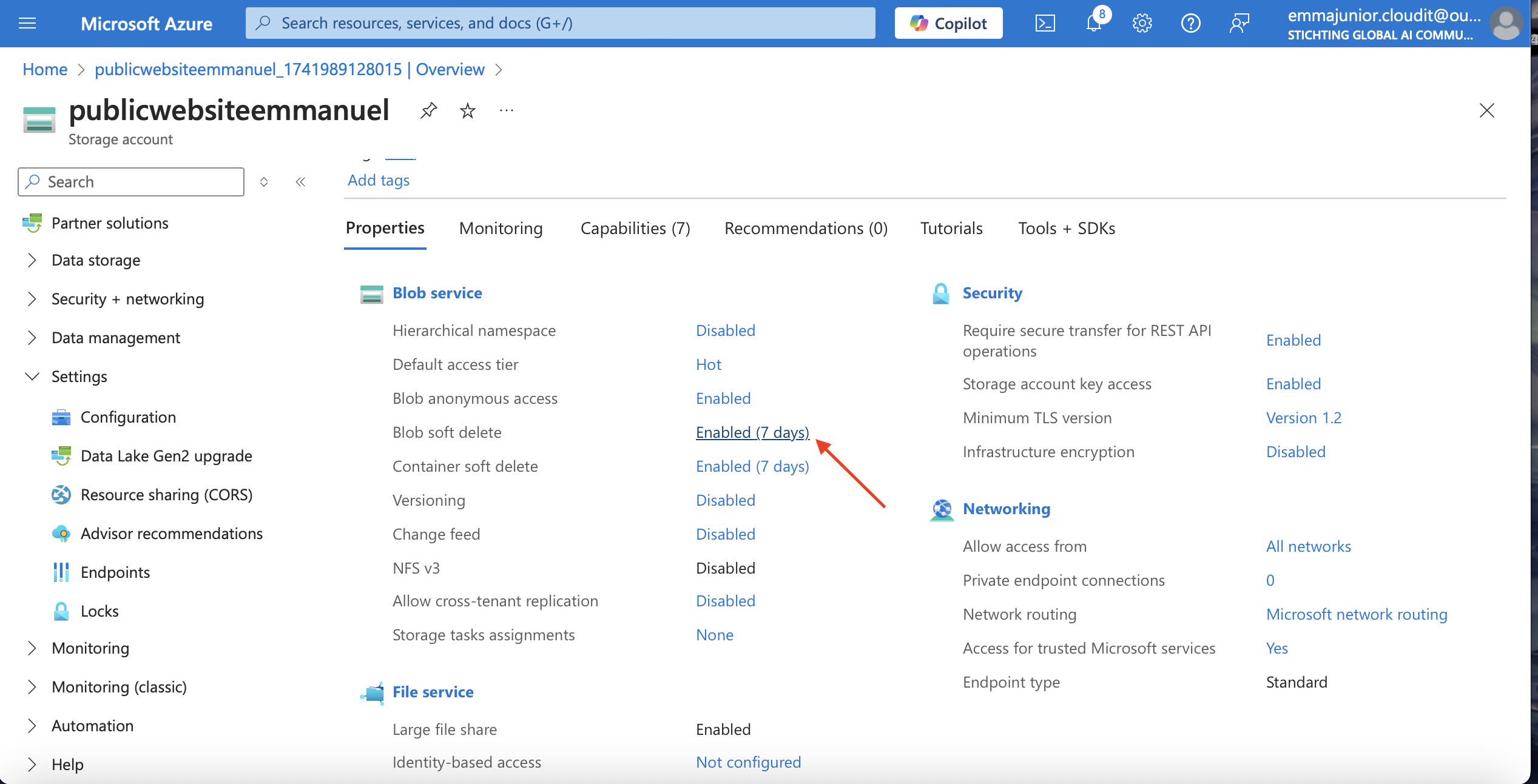Open the more options ellipsis
This screenshot has width=1538, height=784.
(507, 110)
